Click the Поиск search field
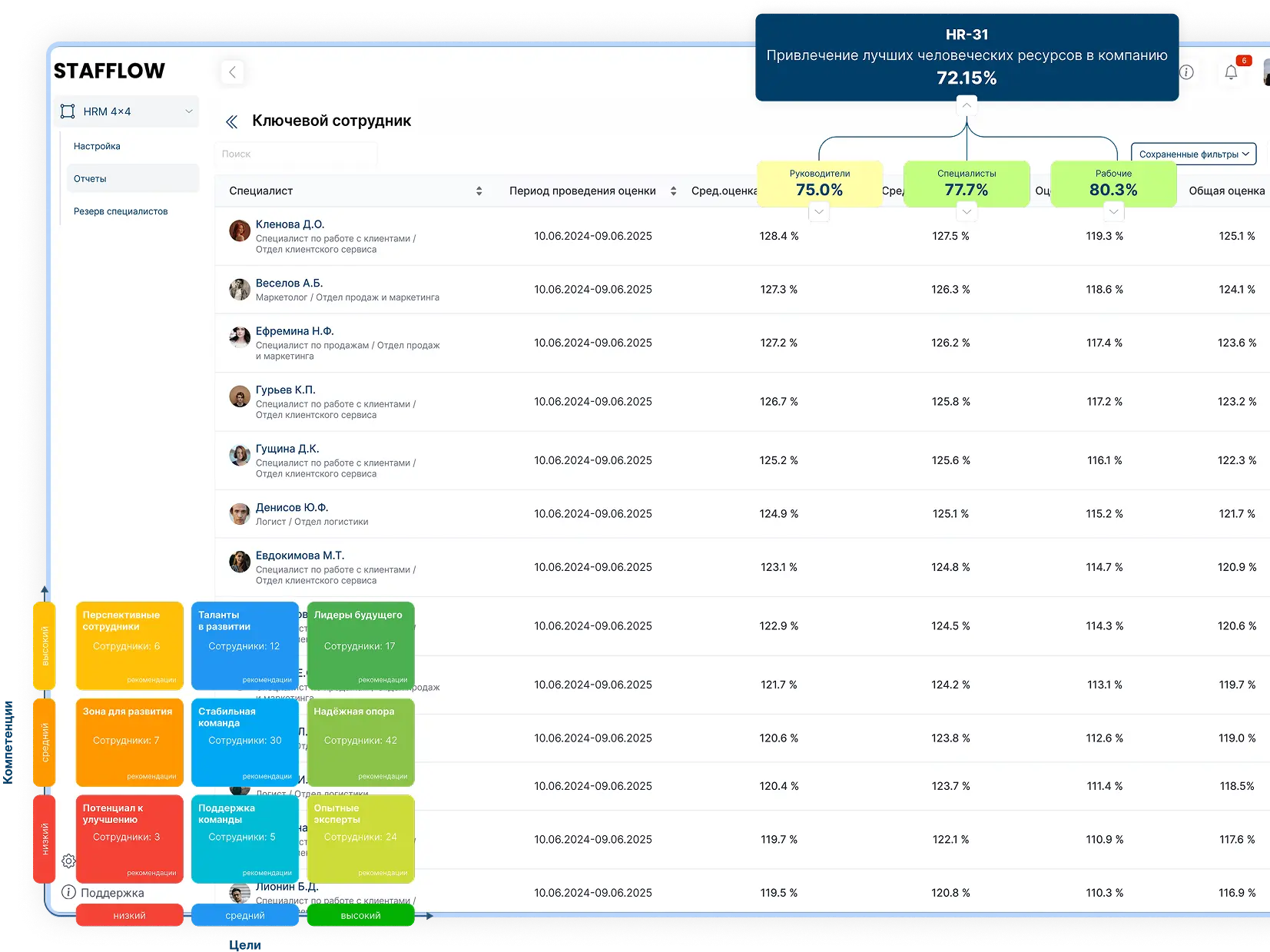This screenshot has height=952, width=1270. point(296,154)
